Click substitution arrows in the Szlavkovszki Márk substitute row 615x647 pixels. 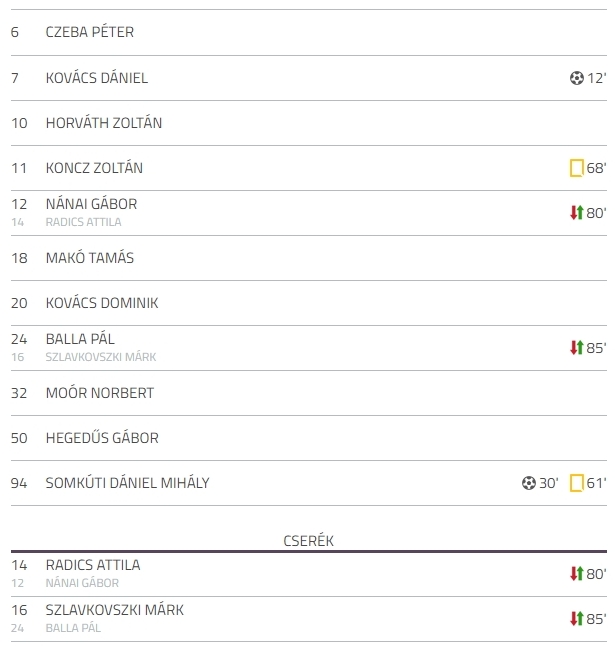click(577, 619)
